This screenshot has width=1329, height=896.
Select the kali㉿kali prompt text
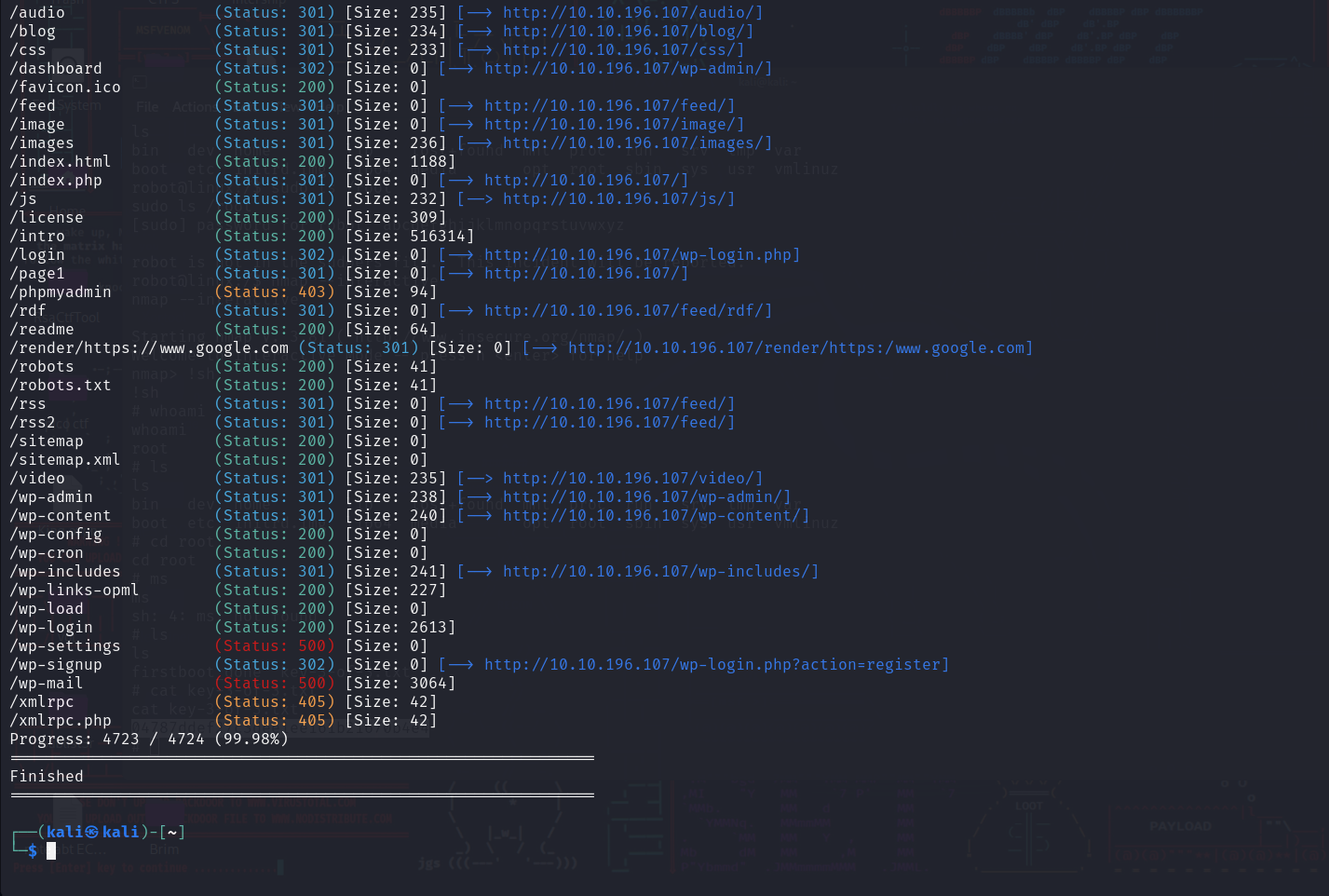tap(93, 832)
